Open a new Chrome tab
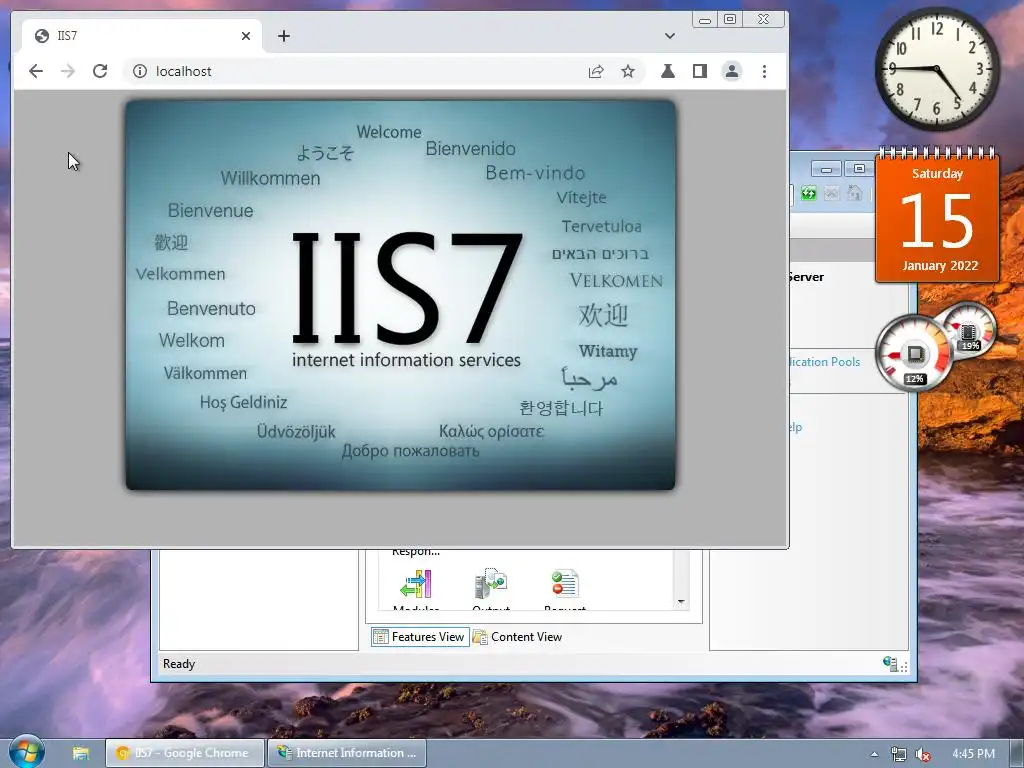This screenshot has height=768, width=1024. (283, 36)
